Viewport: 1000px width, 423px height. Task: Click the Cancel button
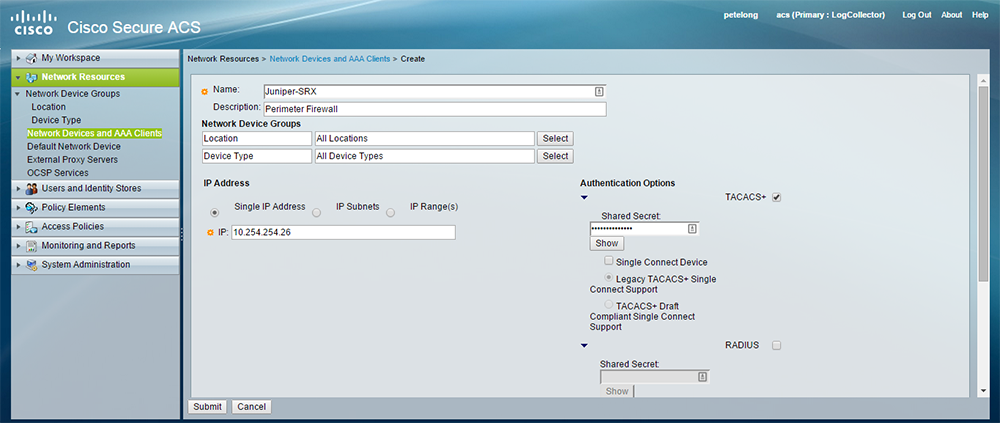click(251, 407)
